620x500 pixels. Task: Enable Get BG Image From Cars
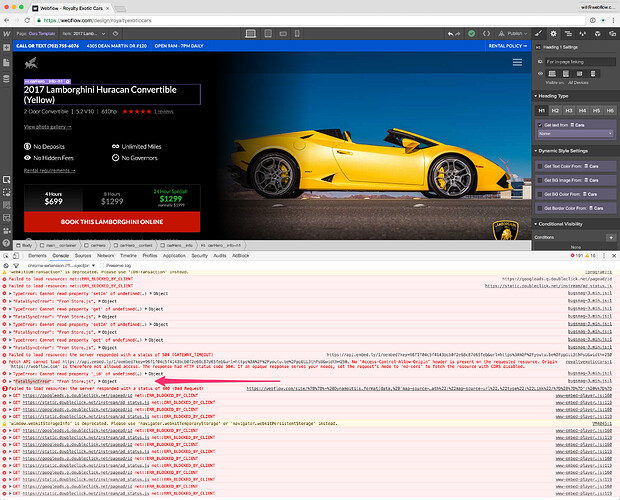click(540, 180)
